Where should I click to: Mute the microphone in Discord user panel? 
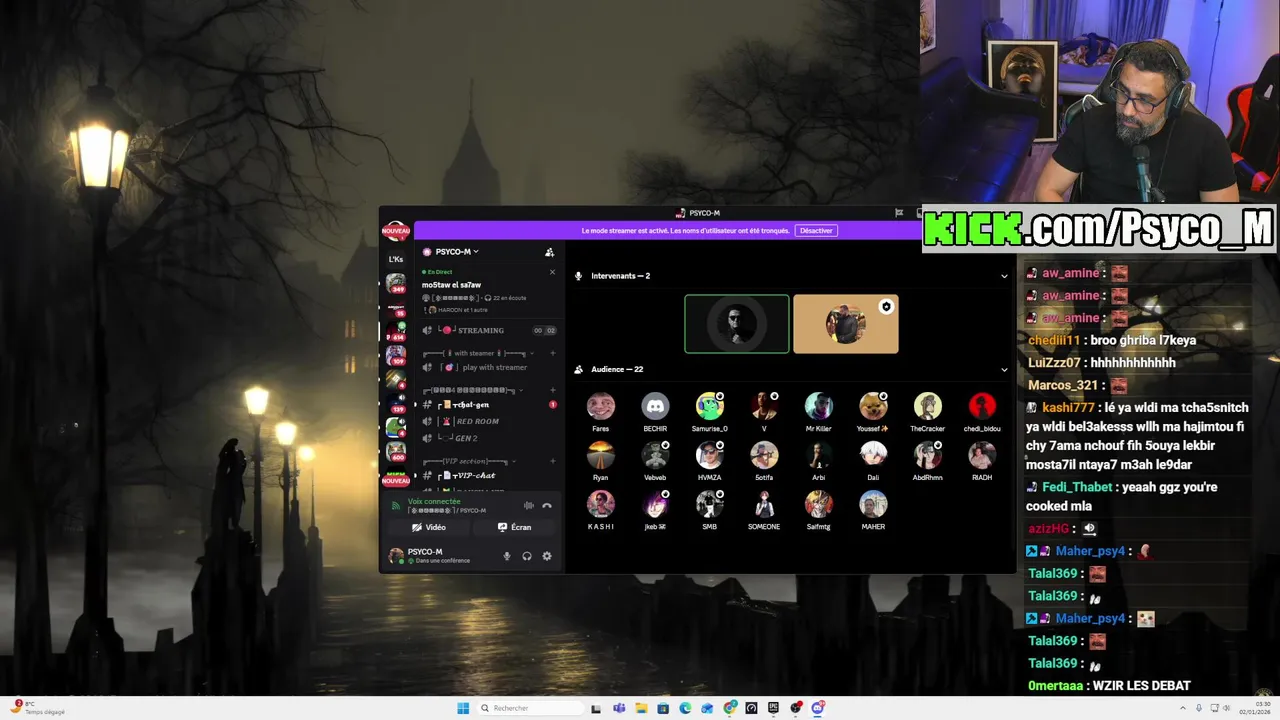pyautogui.click(x=507, y=556)
